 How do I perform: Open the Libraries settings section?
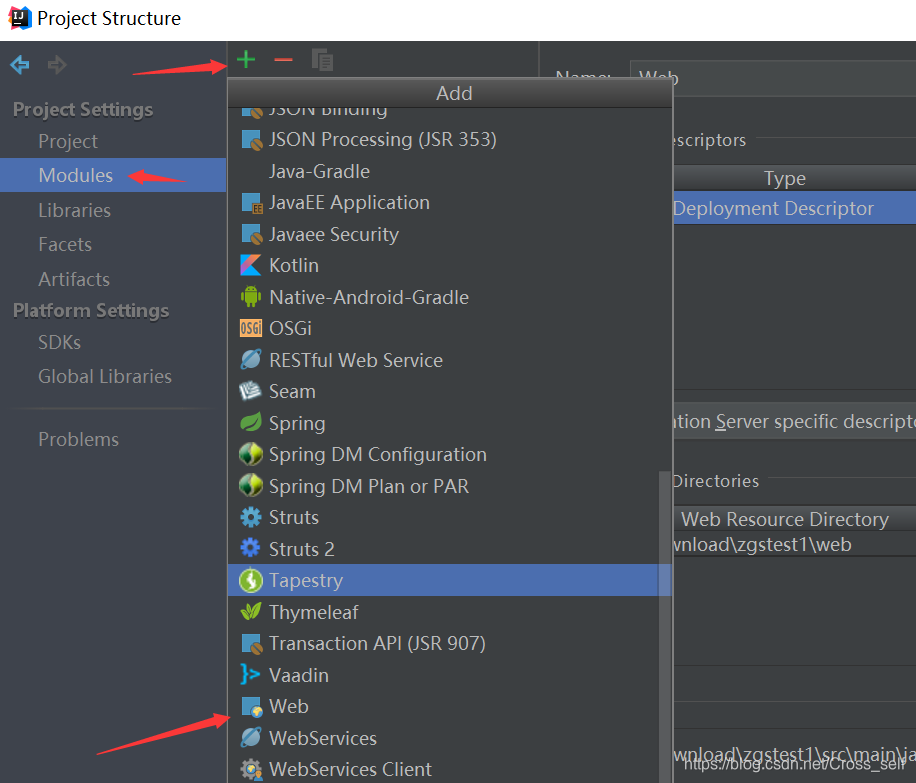pyautogui.click(x=74, y=210)
